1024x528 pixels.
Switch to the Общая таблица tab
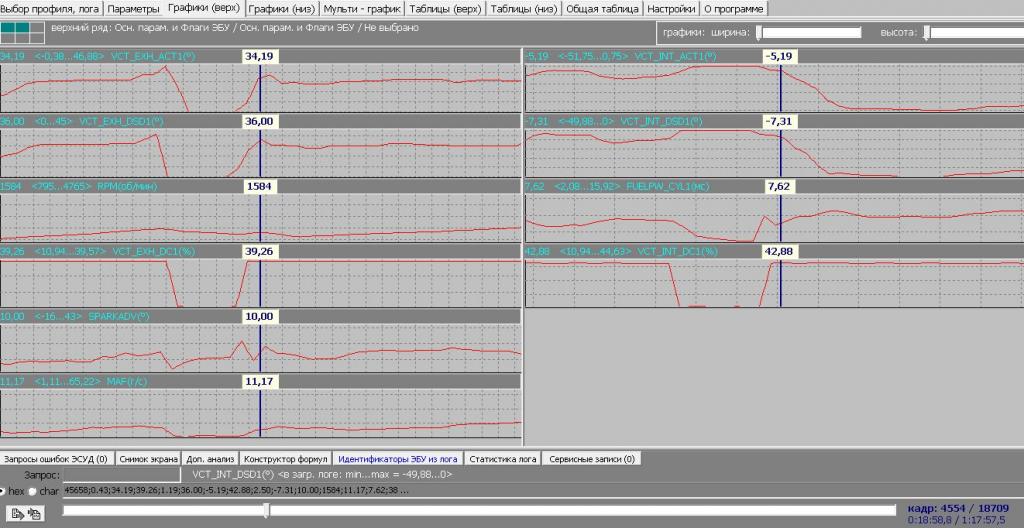[x=603, y=9]
